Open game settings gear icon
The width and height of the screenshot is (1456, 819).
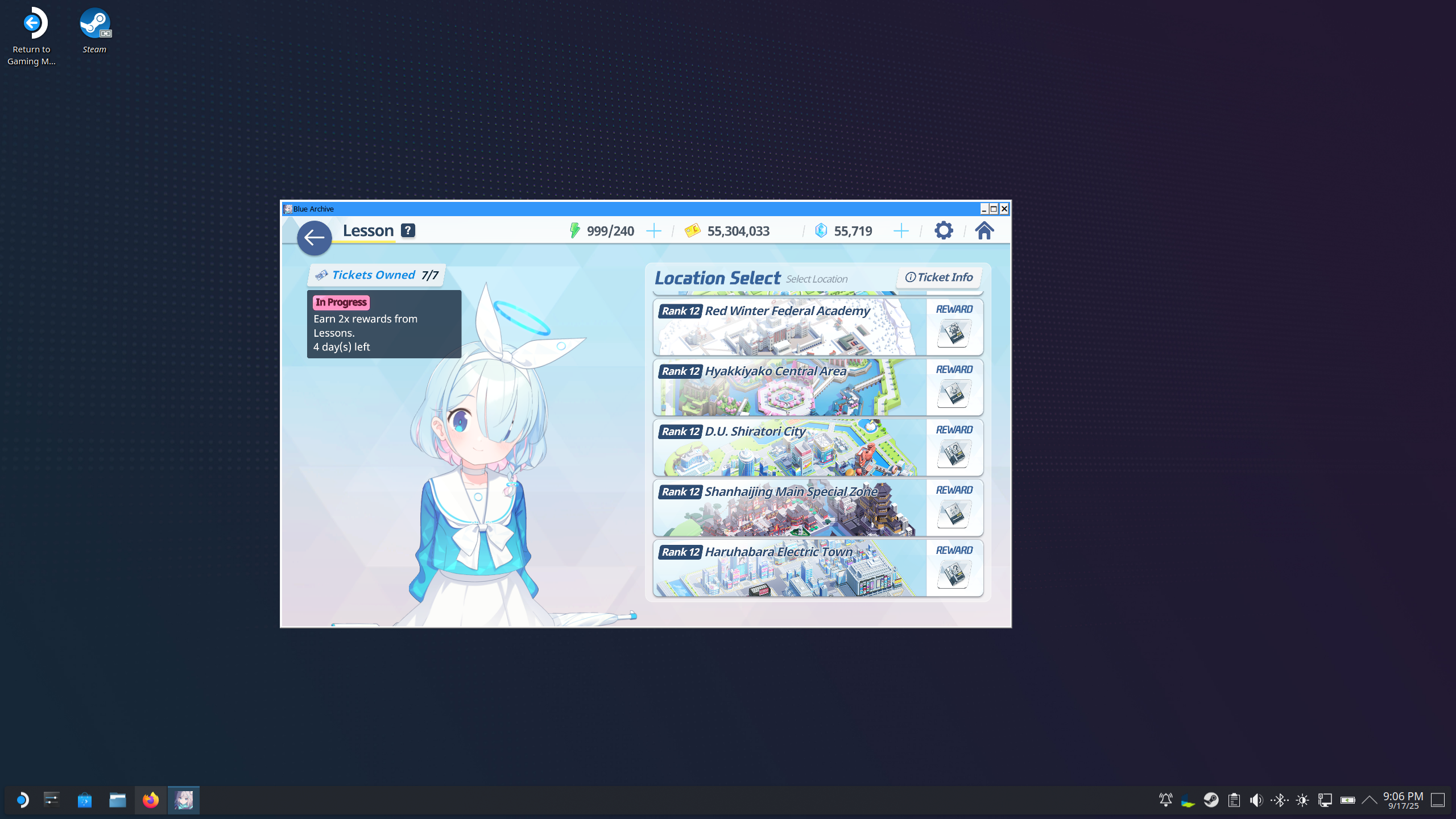[x=944, y=230]
